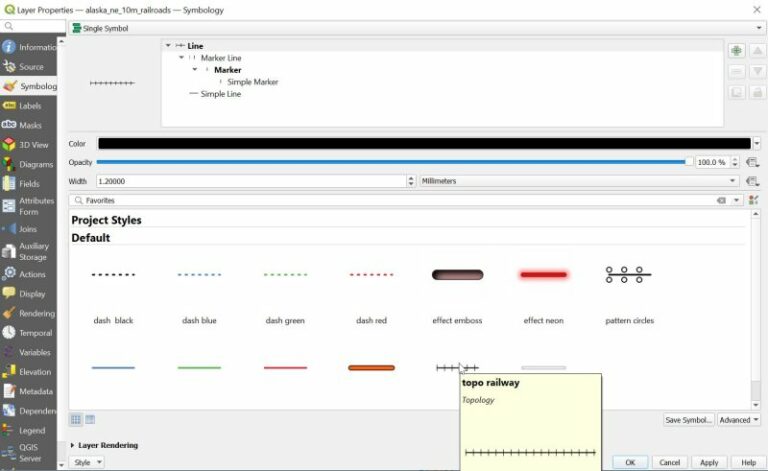The height and width of the screenshot is (471, 768).
Task: Switch symbol list to icon view
Action: pyautogui.click(x=76, y=419)
